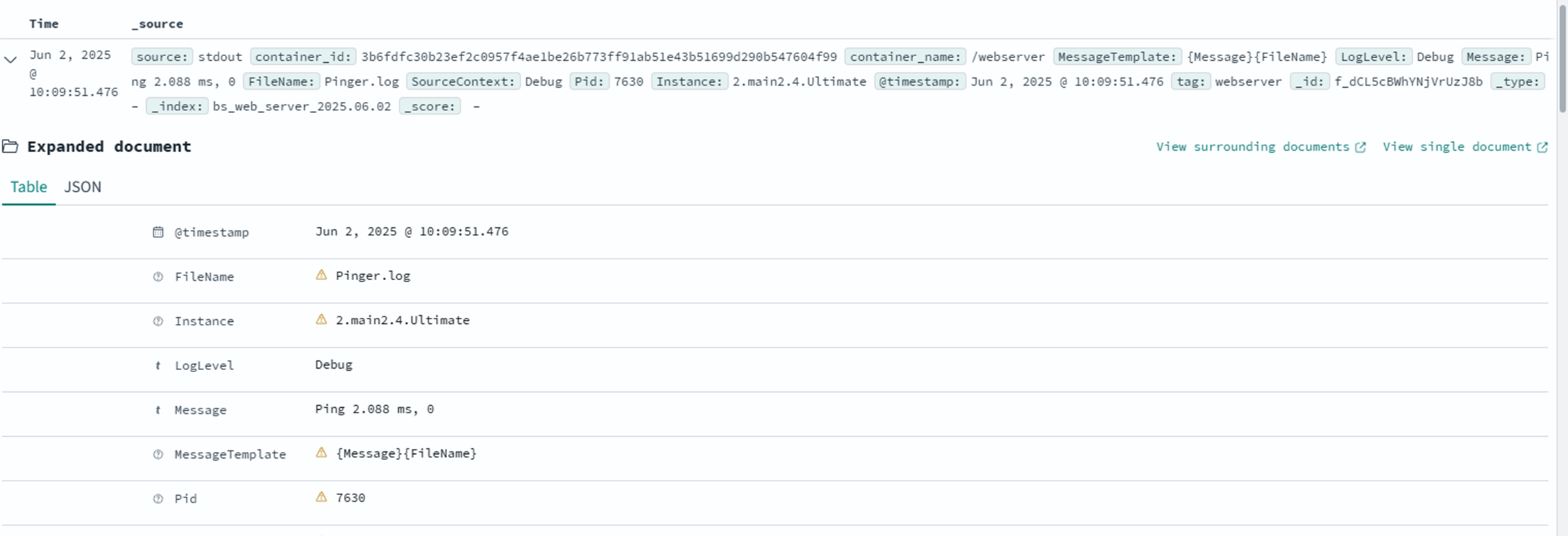This screenshot has height=536, width=1568.
Task: Click the unknown-type icon beside MessageTemplate
Action: 158,455
